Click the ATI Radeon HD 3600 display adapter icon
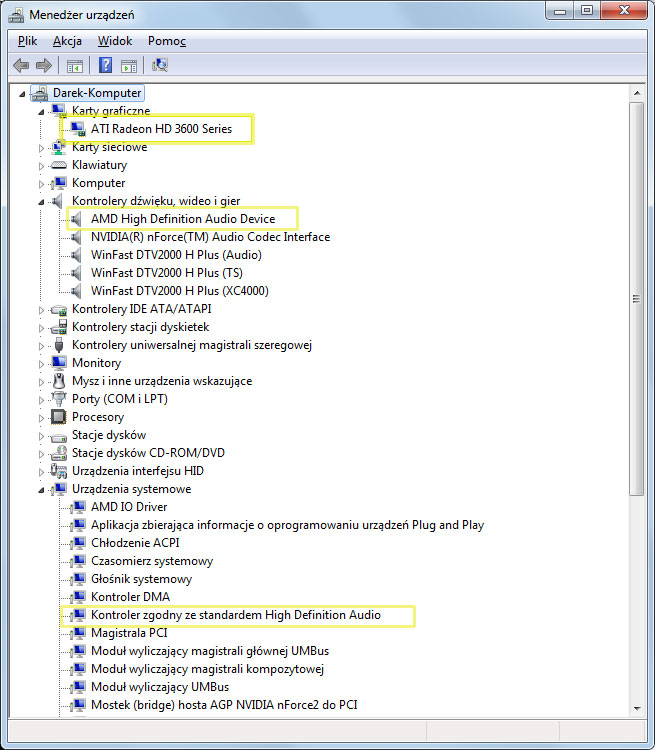Screen dimensions: 655x750 click(x=78, y=129)
